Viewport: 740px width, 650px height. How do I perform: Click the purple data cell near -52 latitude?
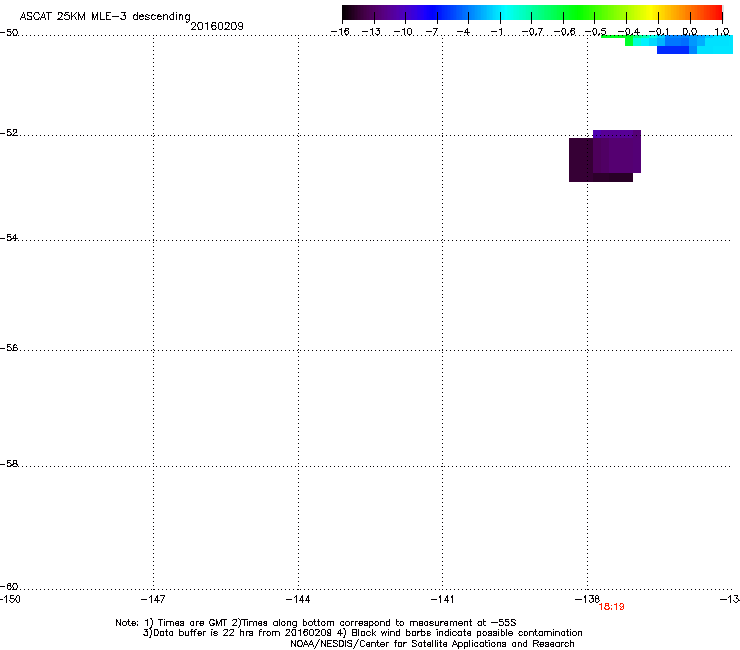[x=617, y=151]
